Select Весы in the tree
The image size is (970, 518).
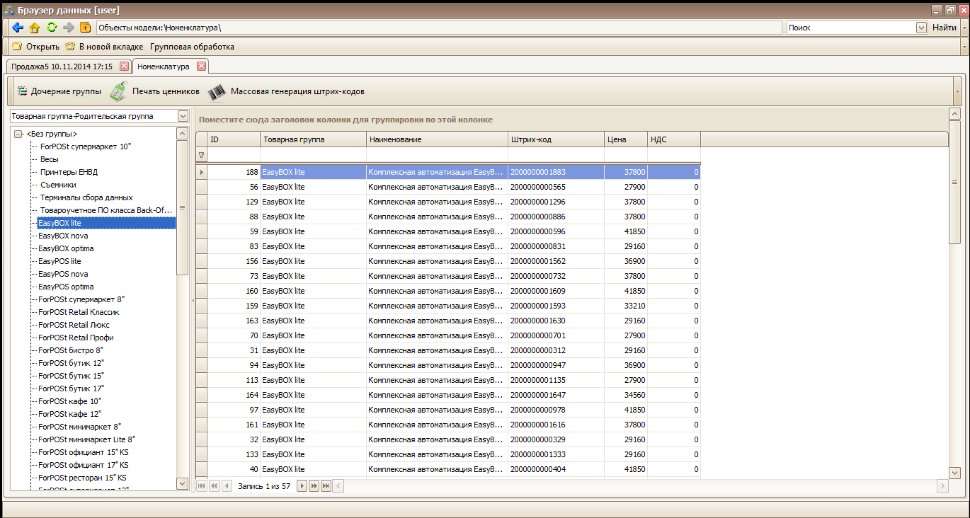click(49, 159)
